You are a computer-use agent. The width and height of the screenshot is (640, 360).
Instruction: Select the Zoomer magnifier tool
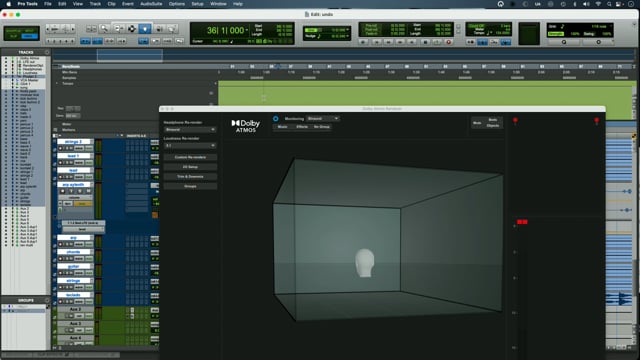[104, 29]
